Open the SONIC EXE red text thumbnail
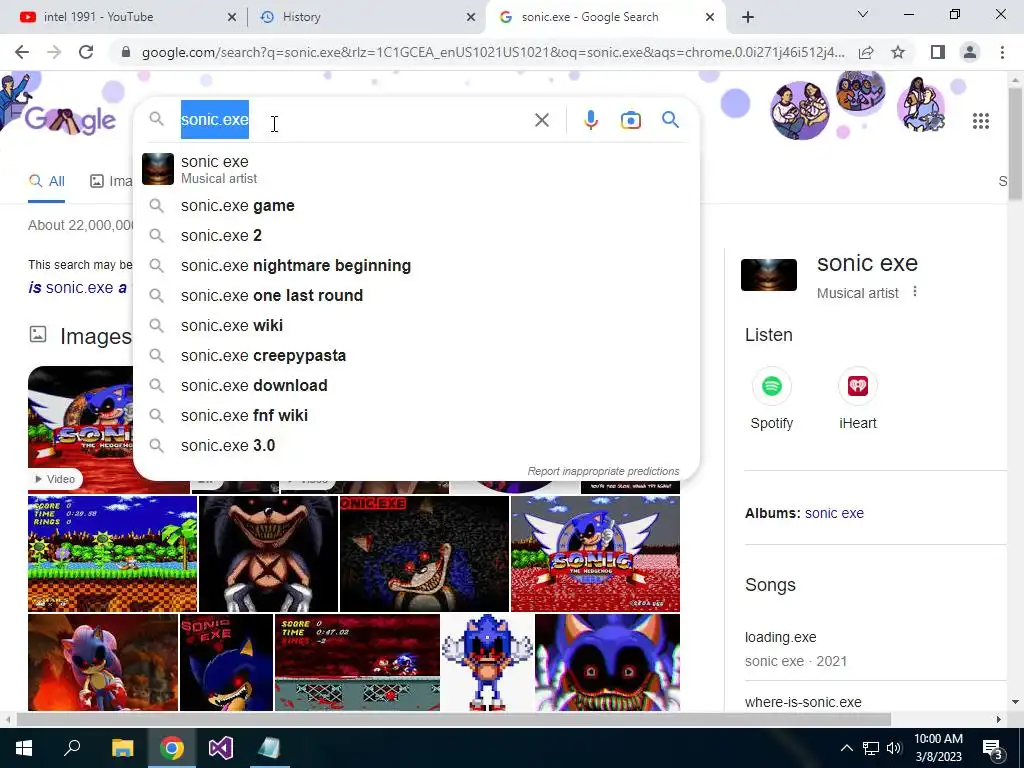 click(x=226, y=662)
